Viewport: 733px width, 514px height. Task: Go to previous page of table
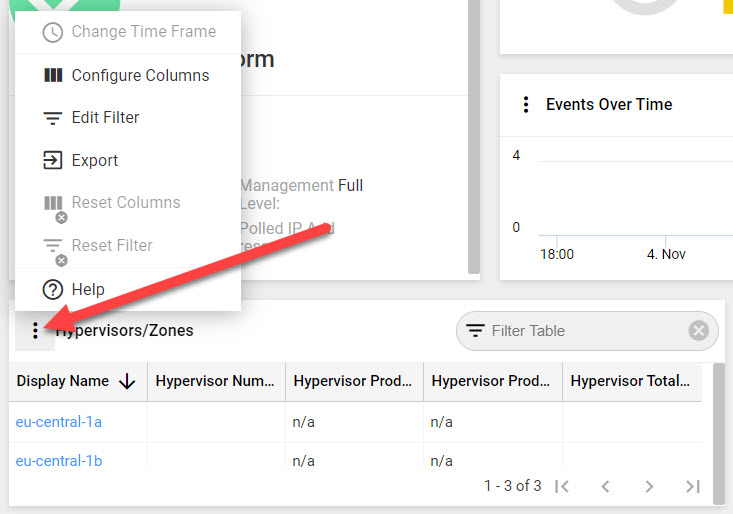(605, 486)
